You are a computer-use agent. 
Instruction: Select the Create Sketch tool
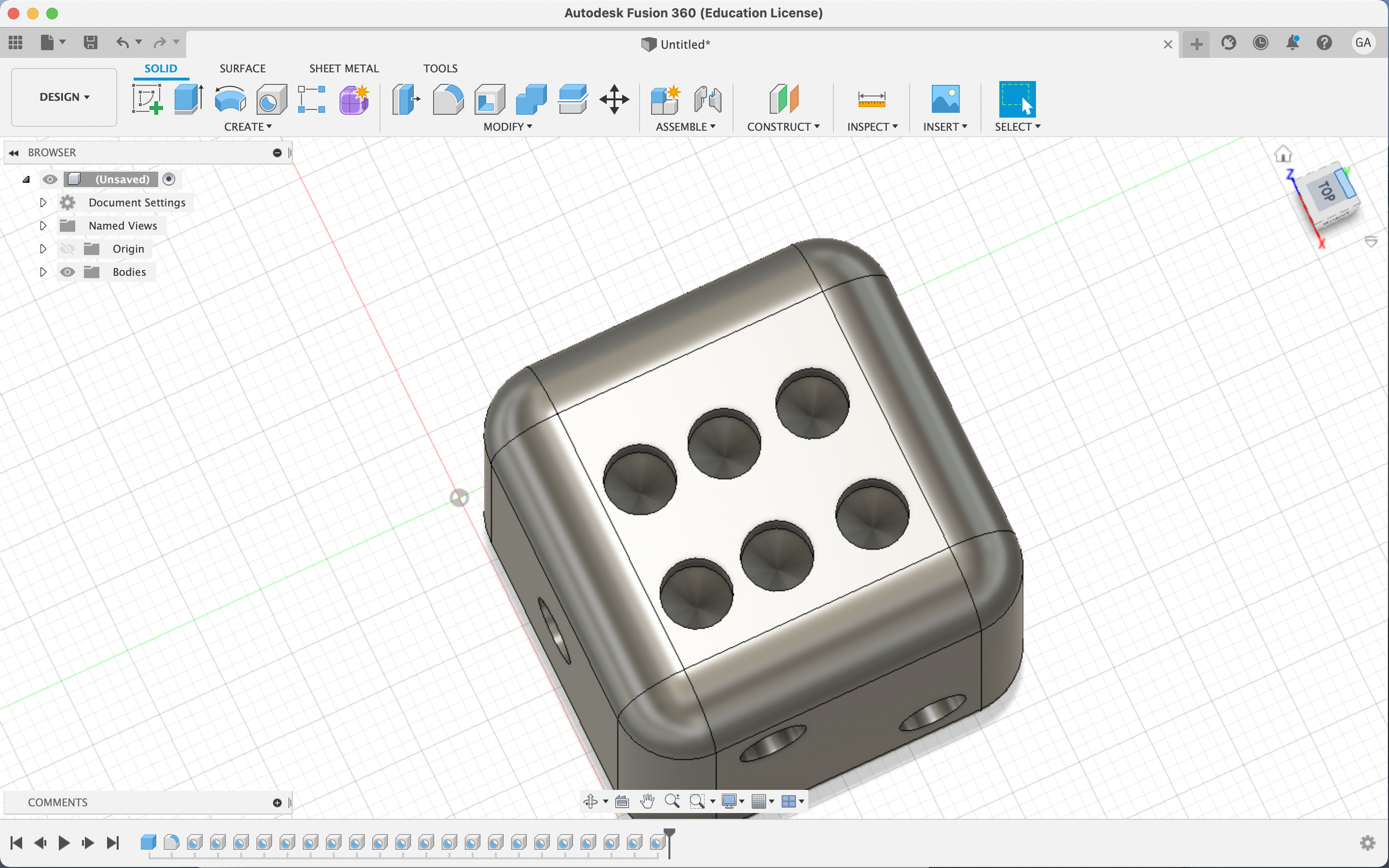pos(148,99)
